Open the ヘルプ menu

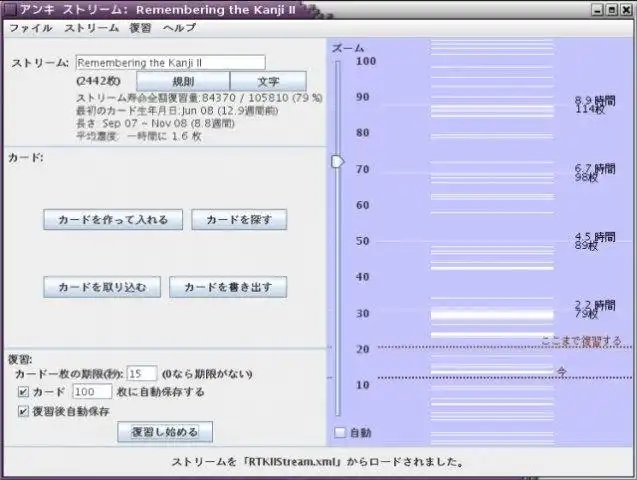point(180,28)
